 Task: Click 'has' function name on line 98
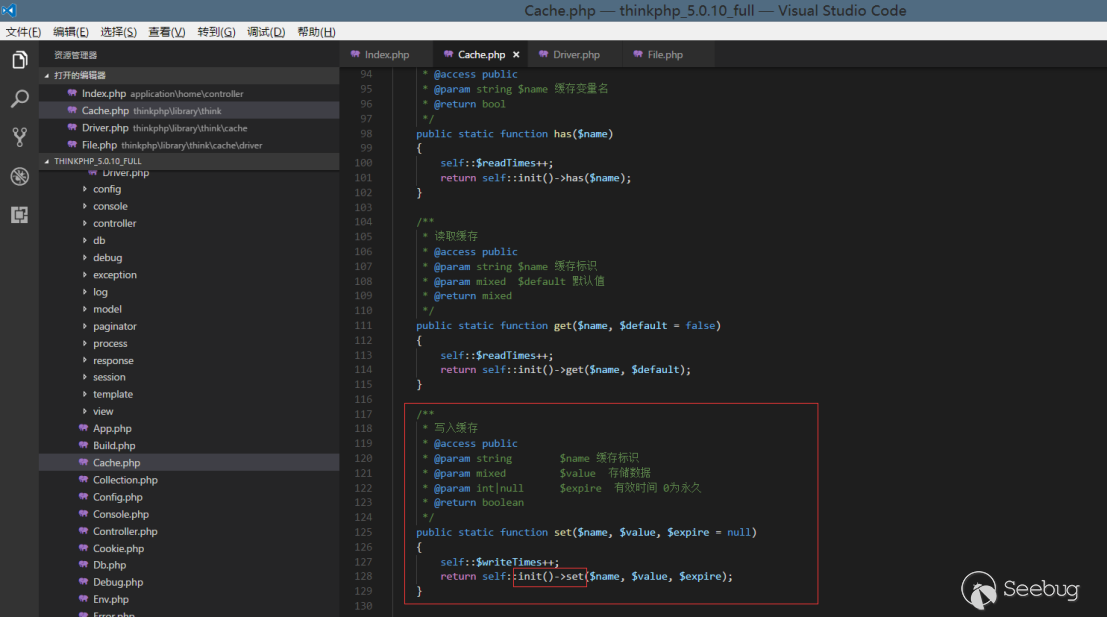(562, 133)
